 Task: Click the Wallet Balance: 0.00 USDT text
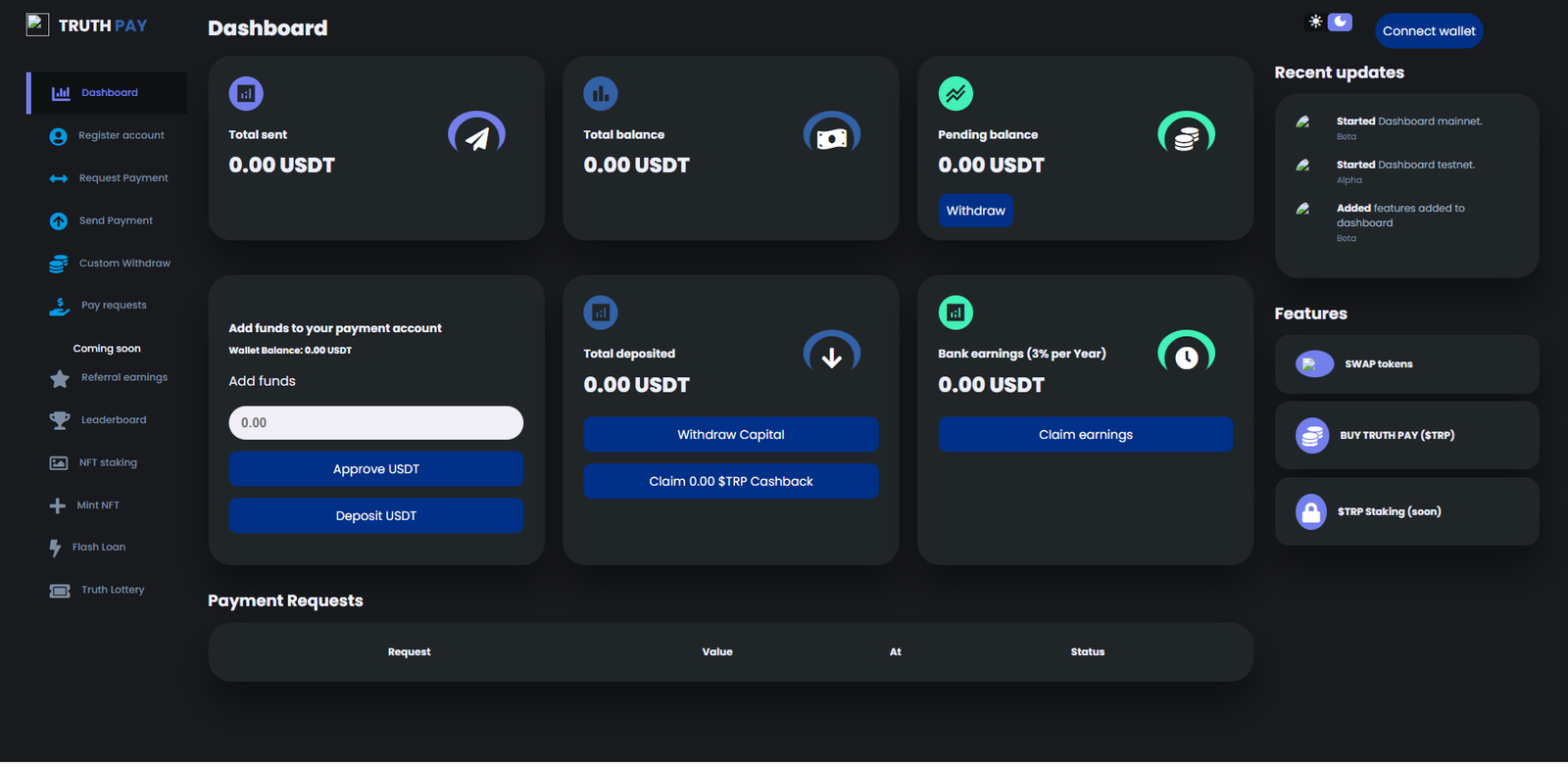pyautogui.click(x=290, y=351)
